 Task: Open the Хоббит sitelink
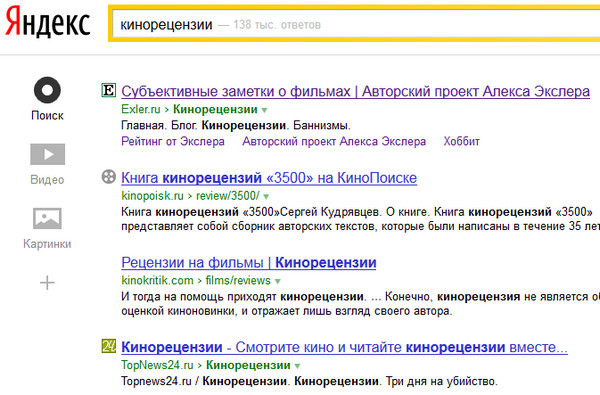(461, 142)
